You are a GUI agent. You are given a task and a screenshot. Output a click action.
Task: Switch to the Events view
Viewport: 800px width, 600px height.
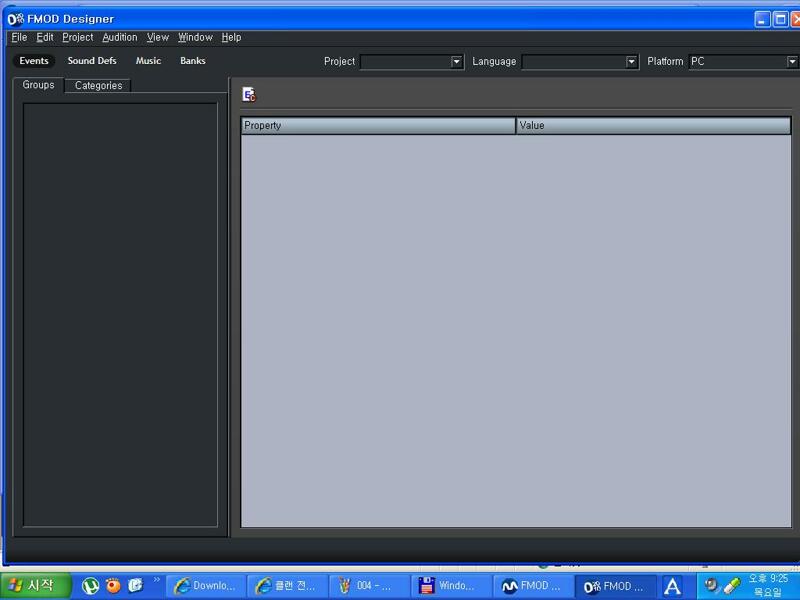click(x=34, y=61)
